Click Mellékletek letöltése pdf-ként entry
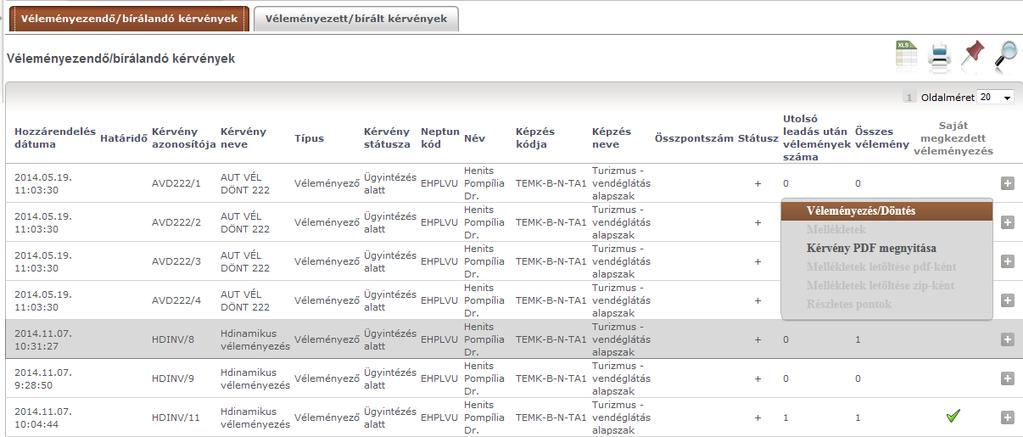 [881, 267]
